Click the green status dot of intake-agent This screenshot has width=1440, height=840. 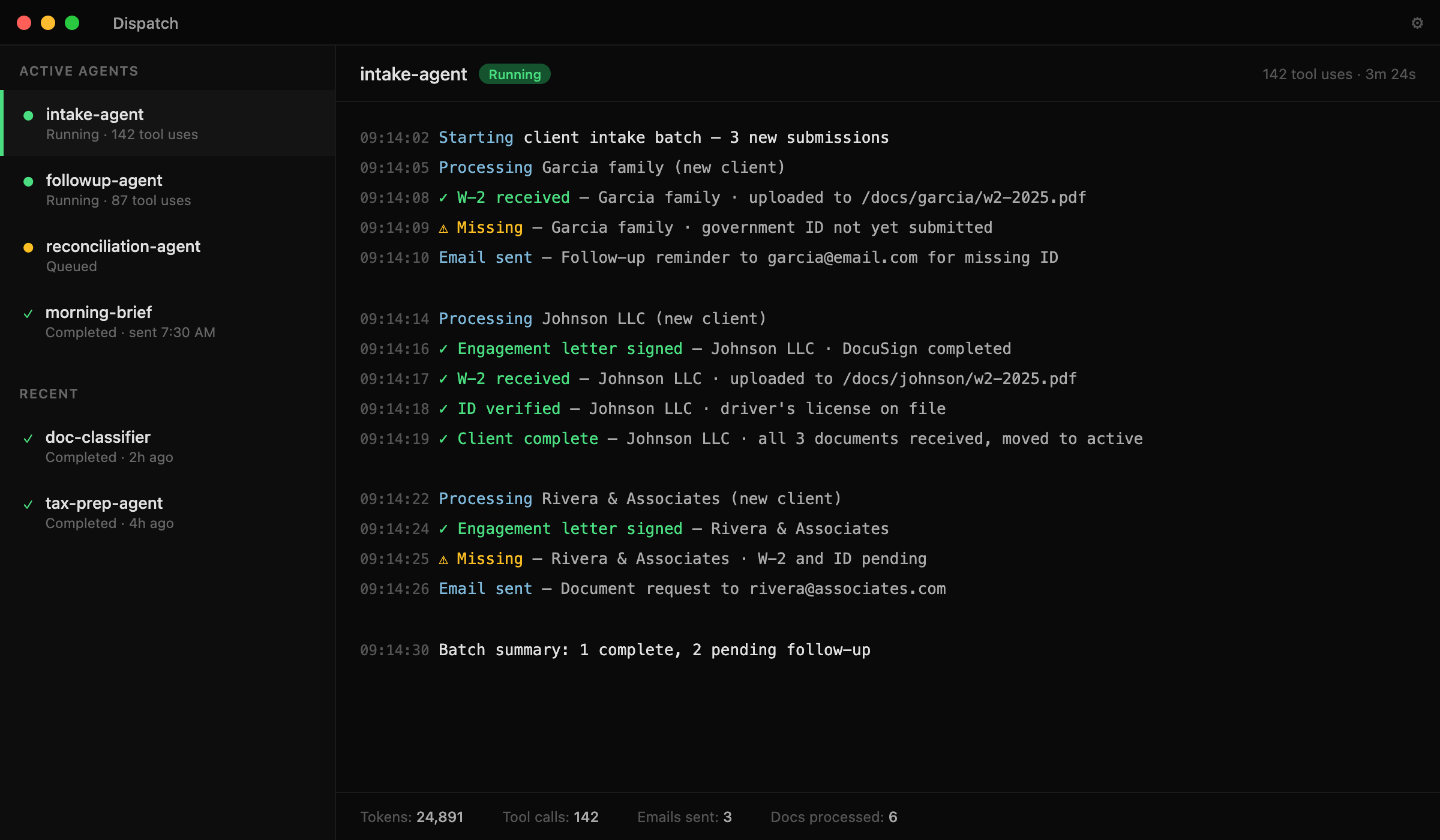coord(28,115)
